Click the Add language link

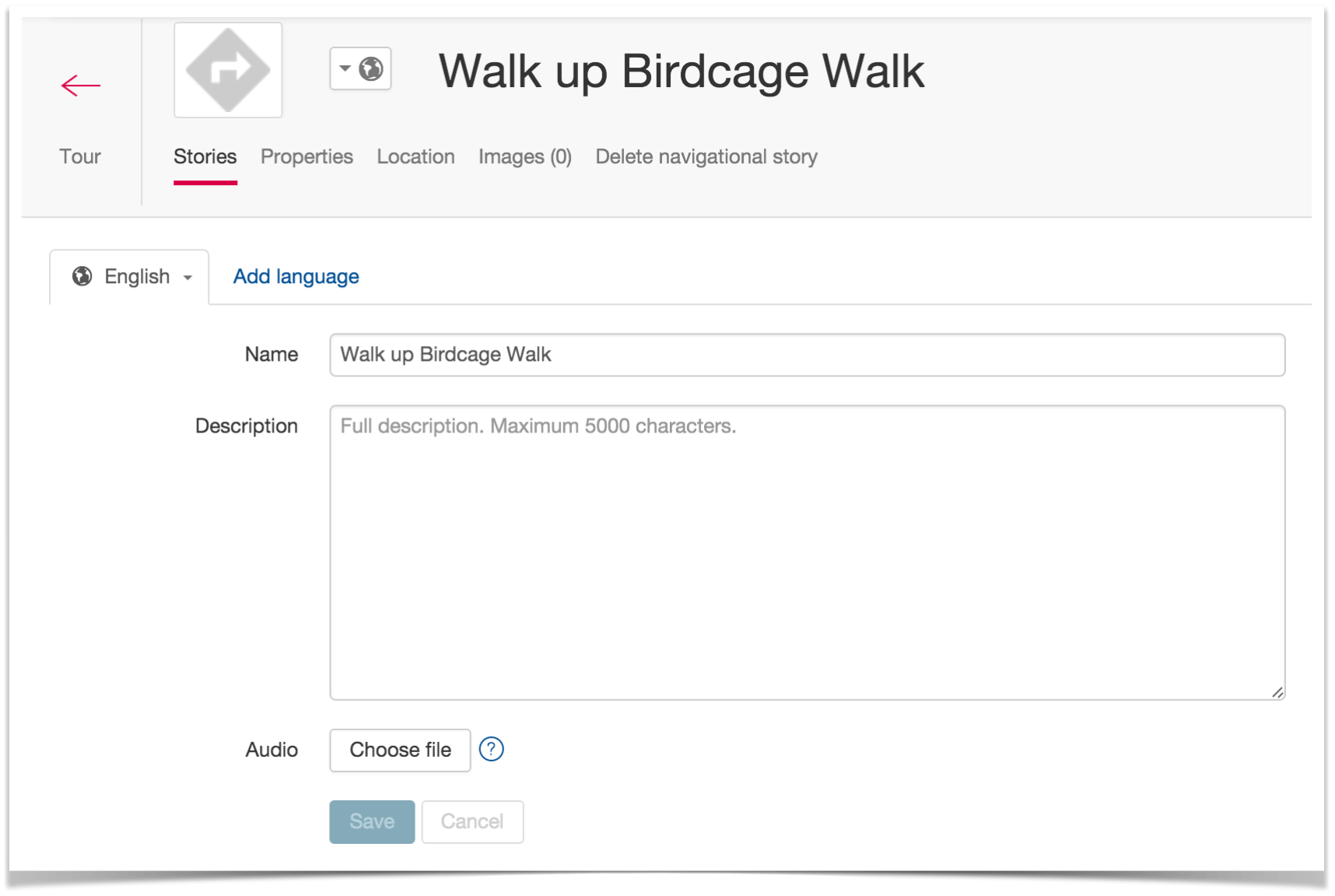tap(296, 276)
